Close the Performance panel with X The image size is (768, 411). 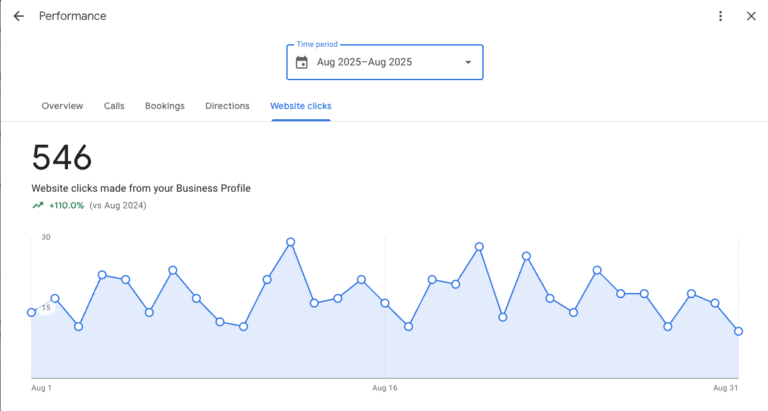751,16
